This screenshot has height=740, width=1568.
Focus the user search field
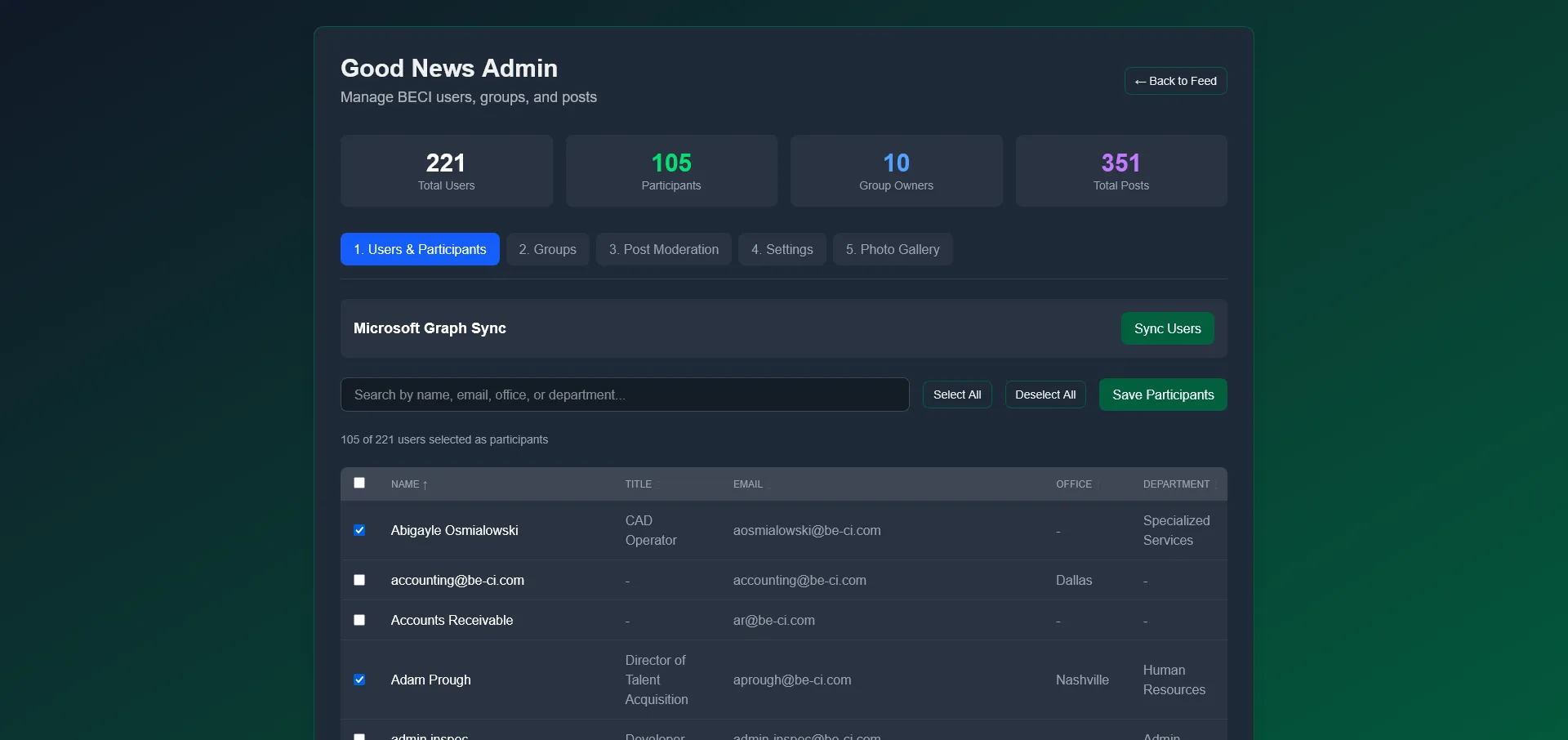[x=625, y=395]
